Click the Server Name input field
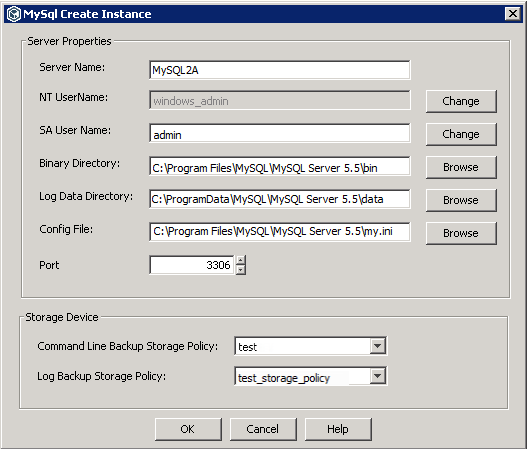This screenshot has height=449, width=527. (280, 70)
